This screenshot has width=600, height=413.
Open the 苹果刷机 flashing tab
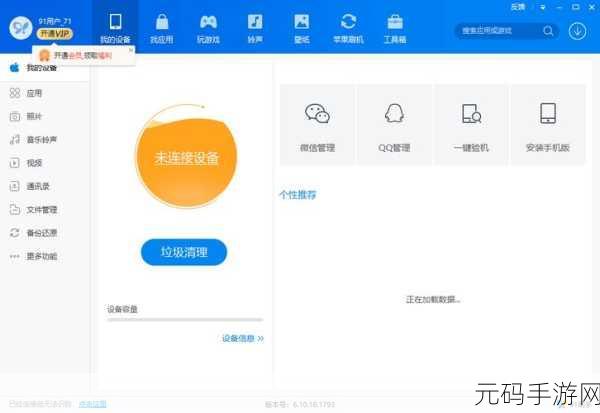point(348,28)
